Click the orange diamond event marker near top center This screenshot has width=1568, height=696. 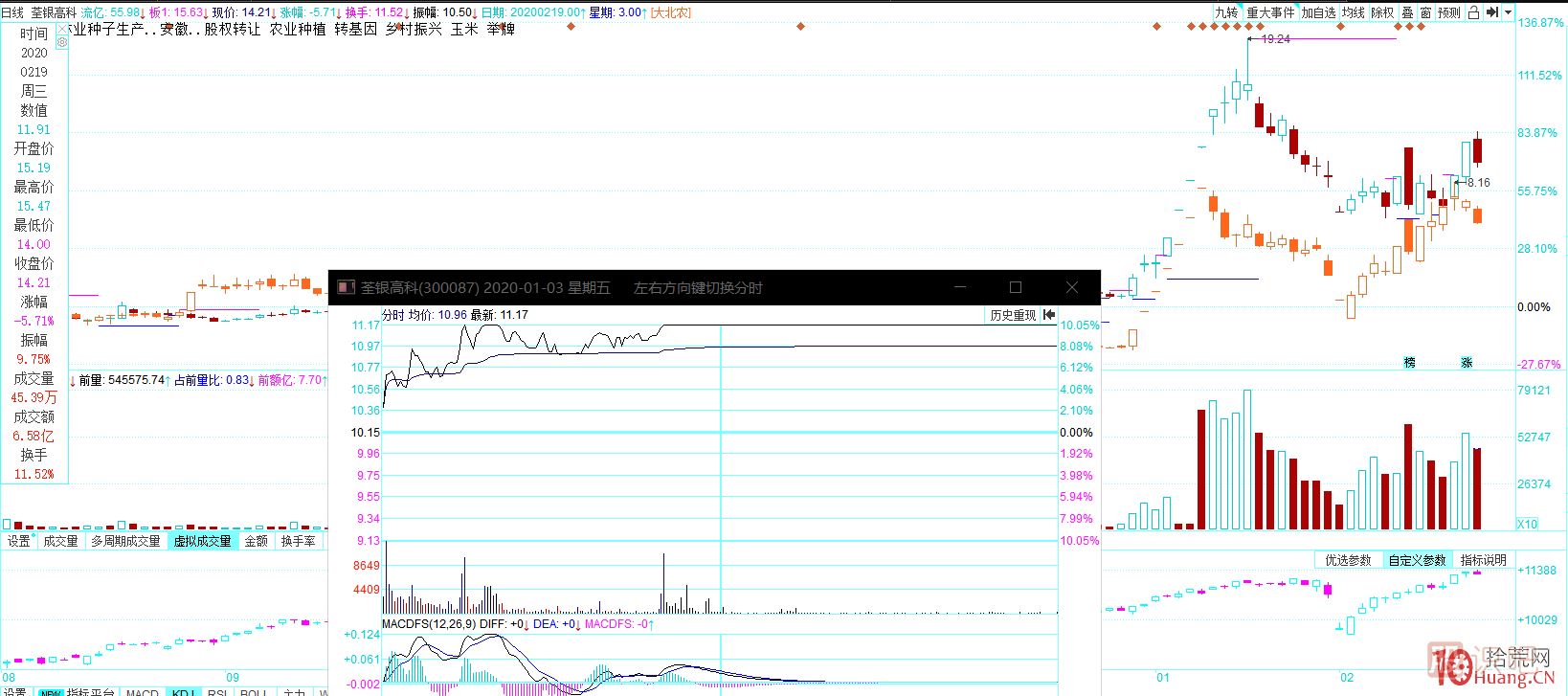pyautogui.click(x=802, y=26)
